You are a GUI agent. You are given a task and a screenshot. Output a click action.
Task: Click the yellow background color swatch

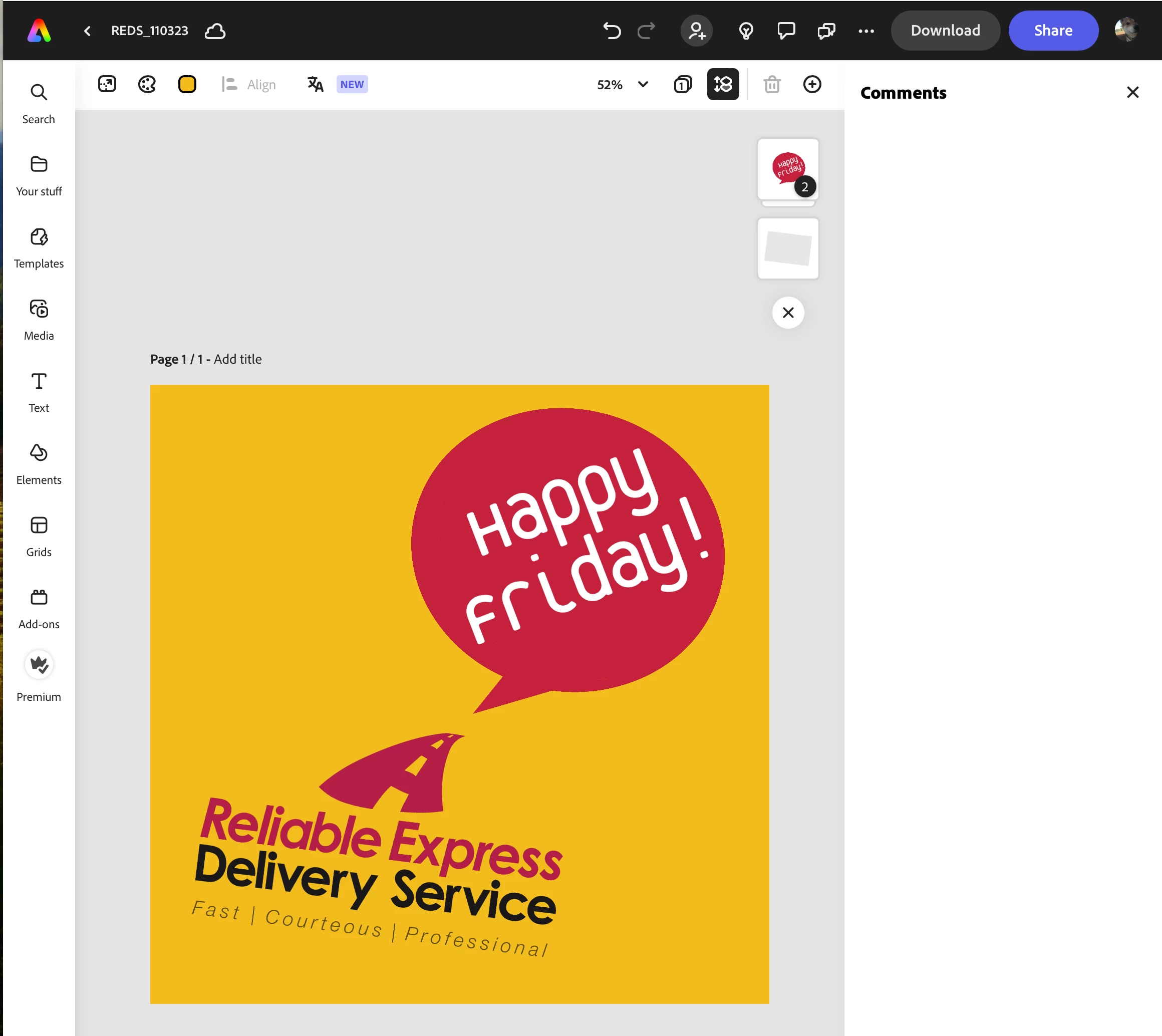pos(187,84)
